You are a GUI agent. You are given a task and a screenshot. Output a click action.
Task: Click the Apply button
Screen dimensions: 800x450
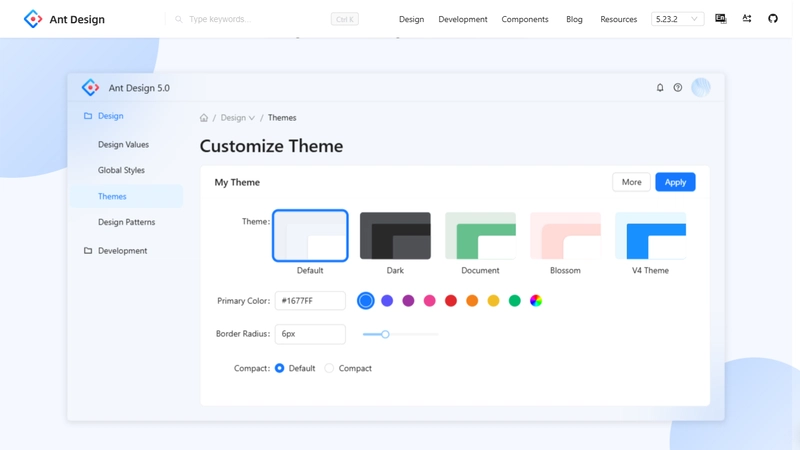675,182
